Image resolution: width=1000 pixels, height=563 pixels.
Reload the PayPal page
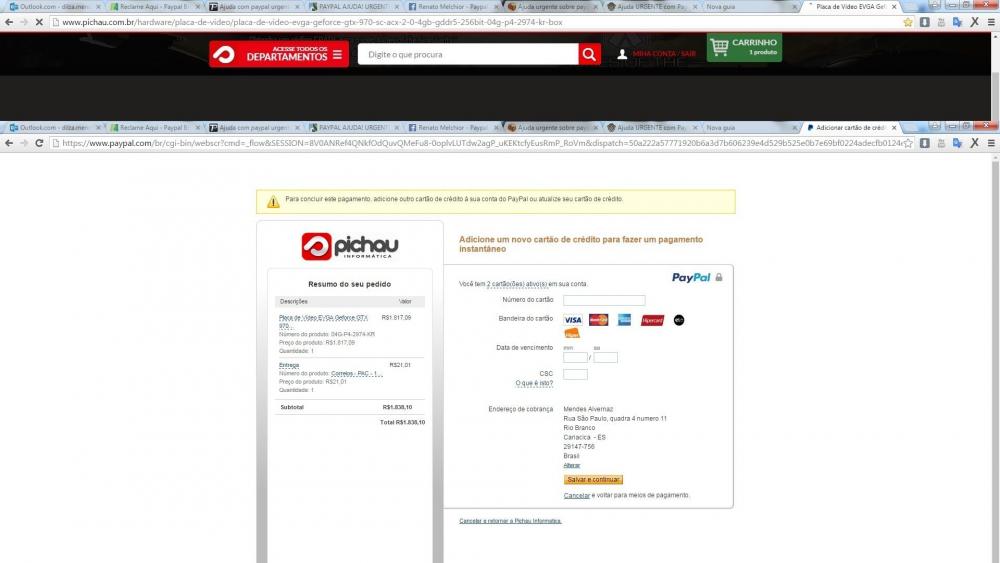coord(39,143)
